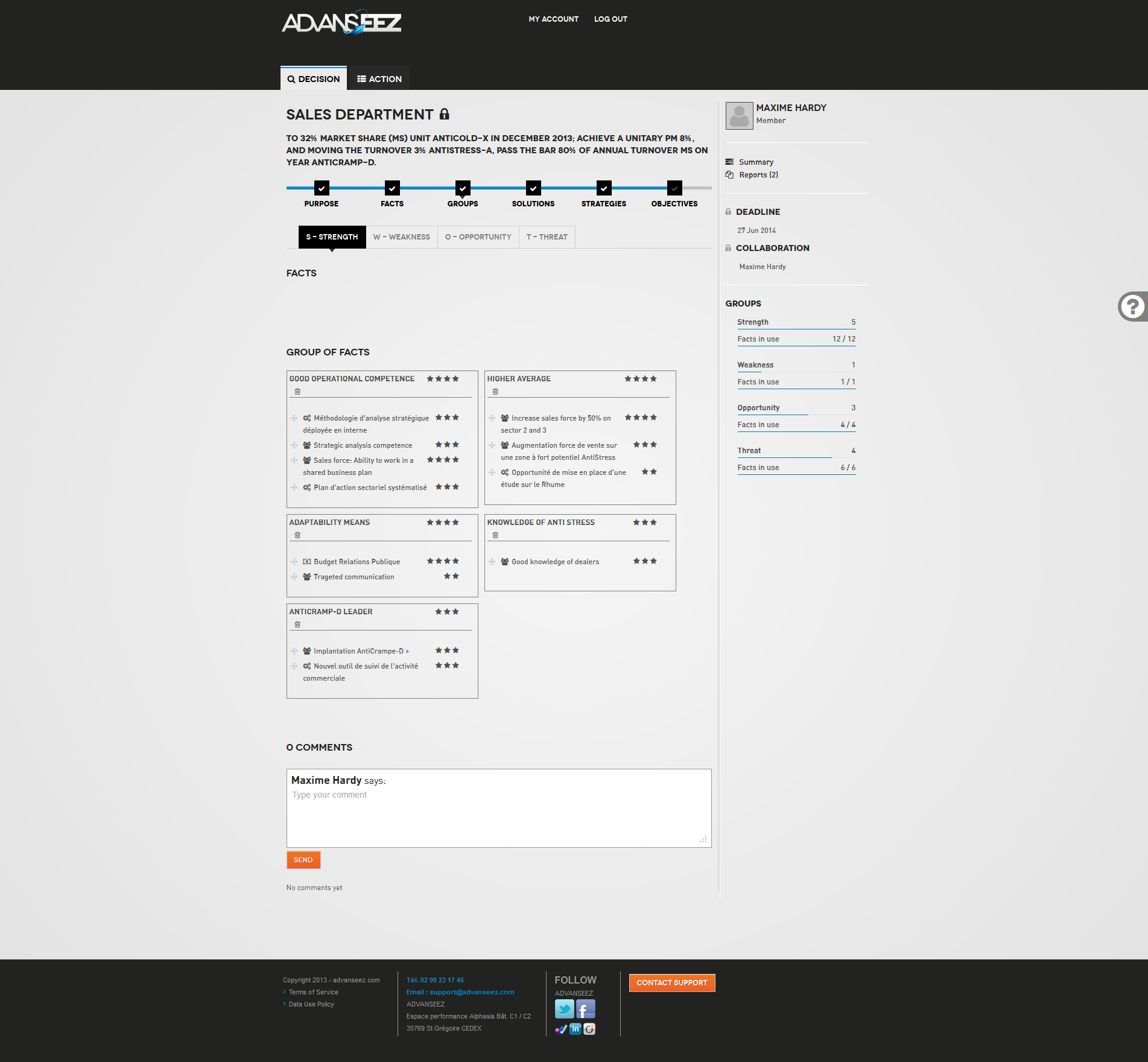Click the Higher Average group title
Image resolution: width=1148 pixels, height=1062 pixels.
pos(519,379)
